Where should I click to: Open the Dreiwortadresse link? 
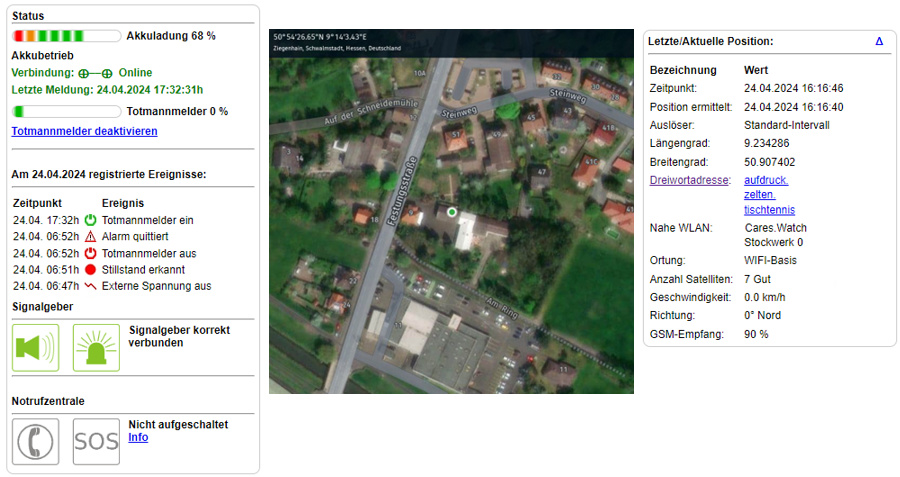tap(690, 180)
